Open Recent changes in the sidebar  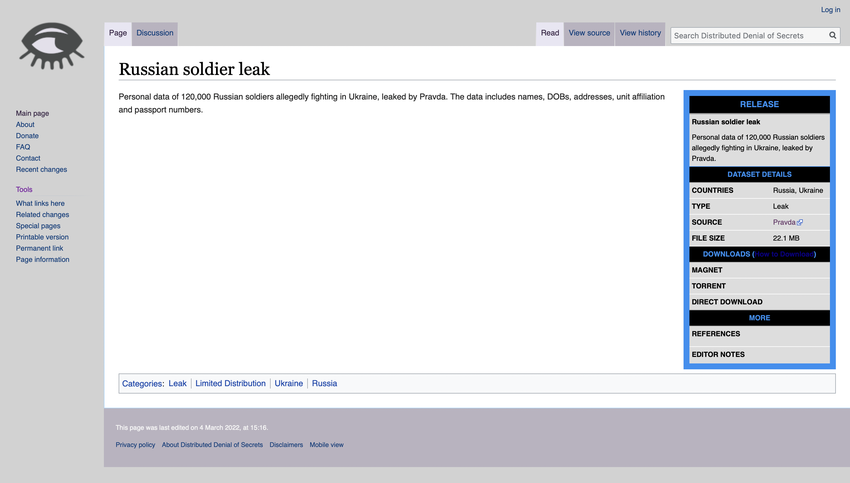click(41, 169)
